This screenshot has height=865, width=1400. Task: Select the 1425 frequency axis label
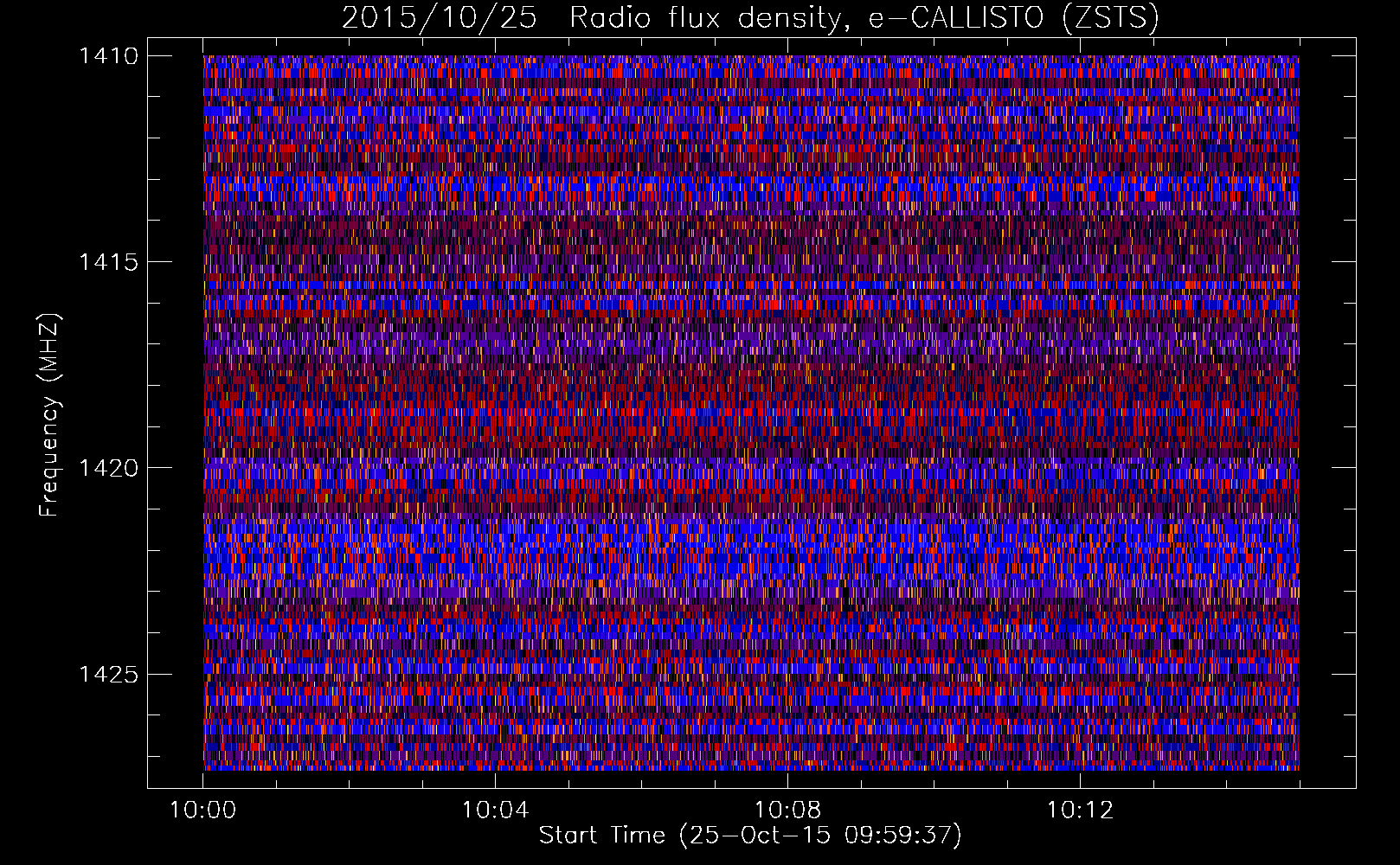[108, 674]
